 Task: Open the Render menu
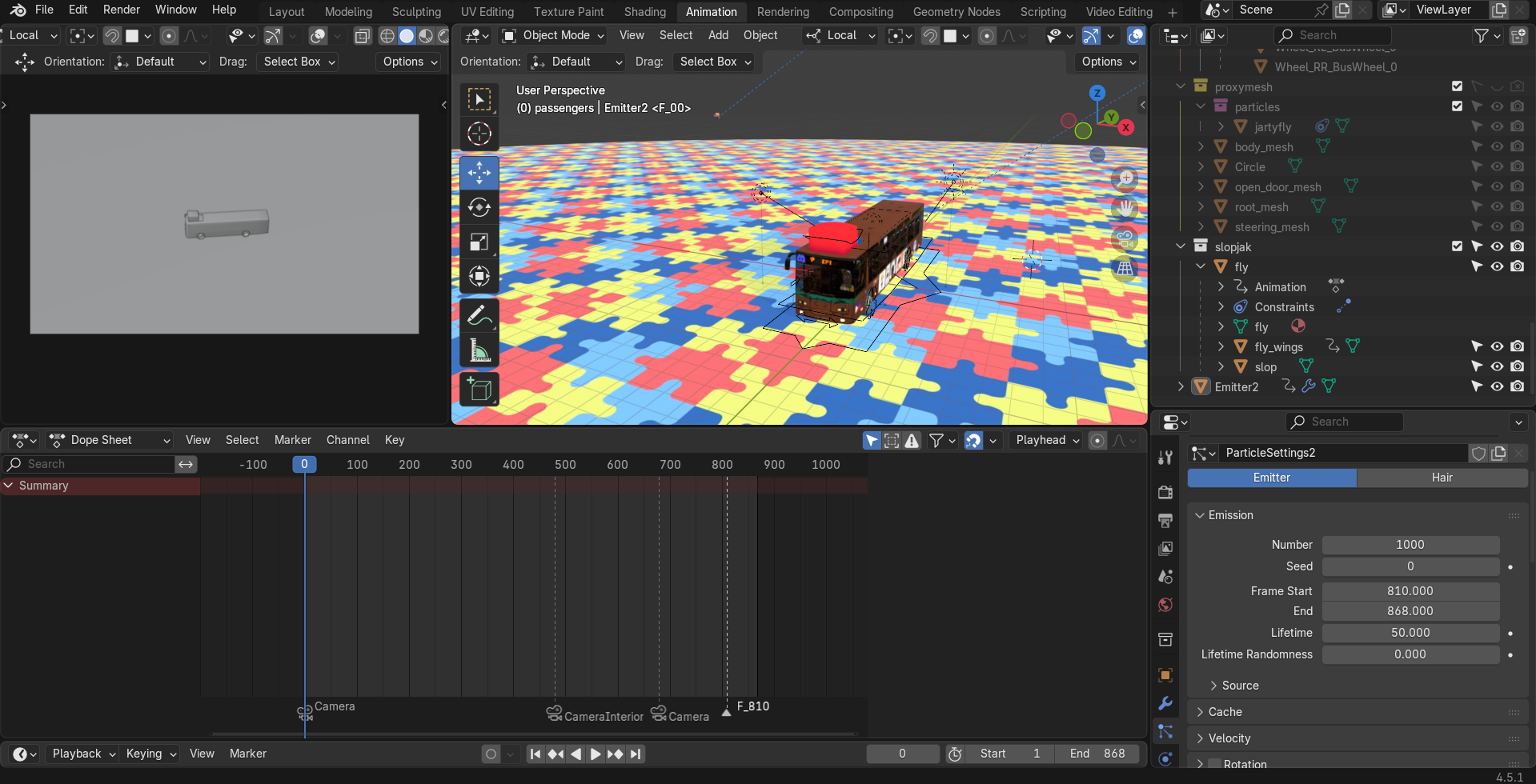click(x=121, y=10)
